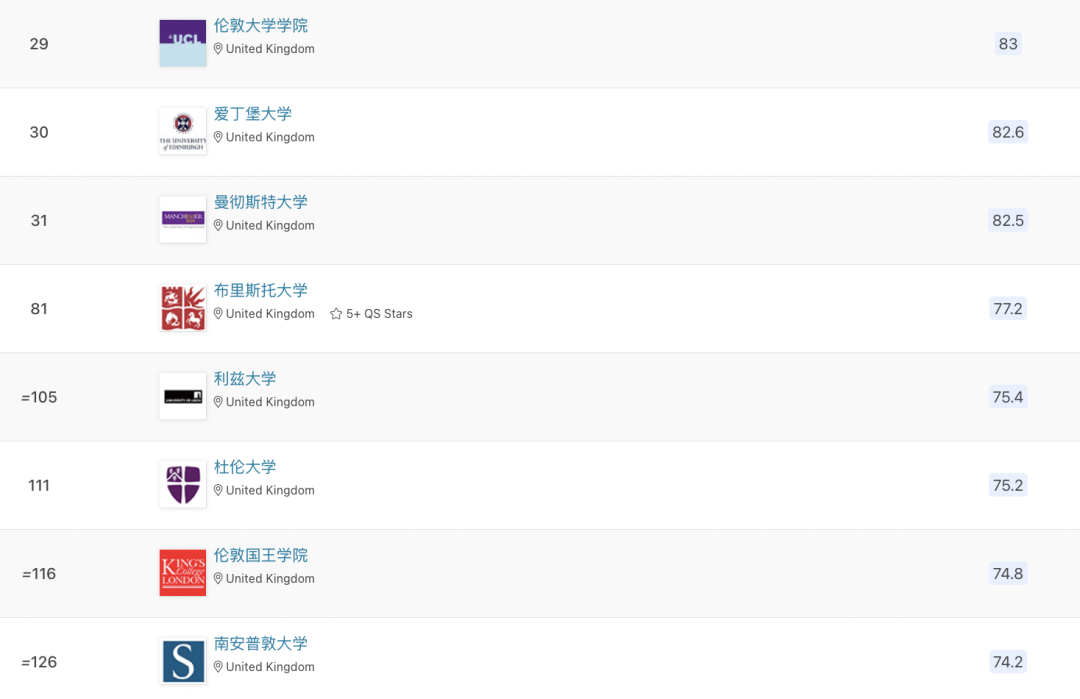Click the QS Stars star icon for 布里斯托大学

(336, 314)
